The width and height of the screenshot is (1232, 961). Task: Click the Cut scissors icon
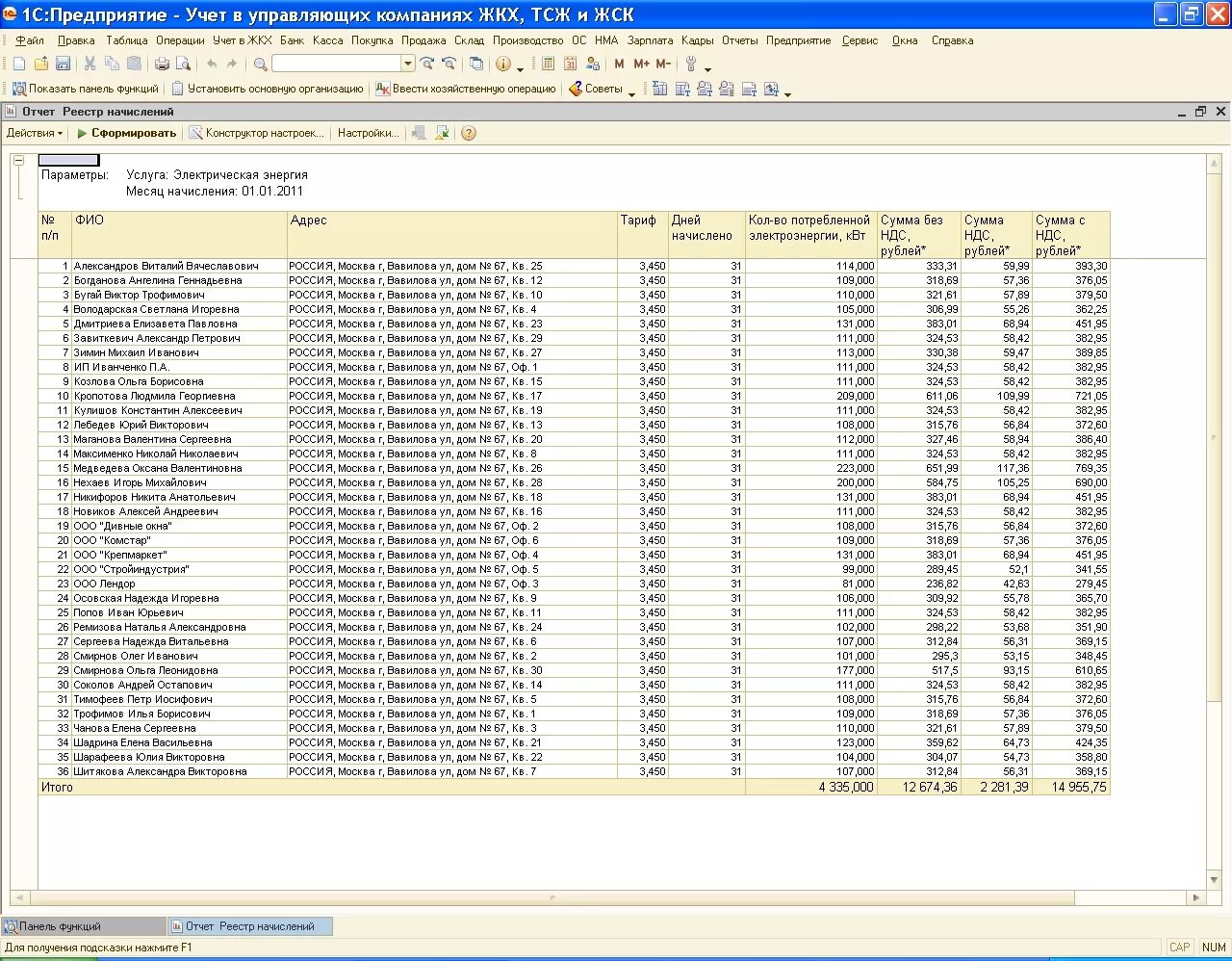(90, 64)
